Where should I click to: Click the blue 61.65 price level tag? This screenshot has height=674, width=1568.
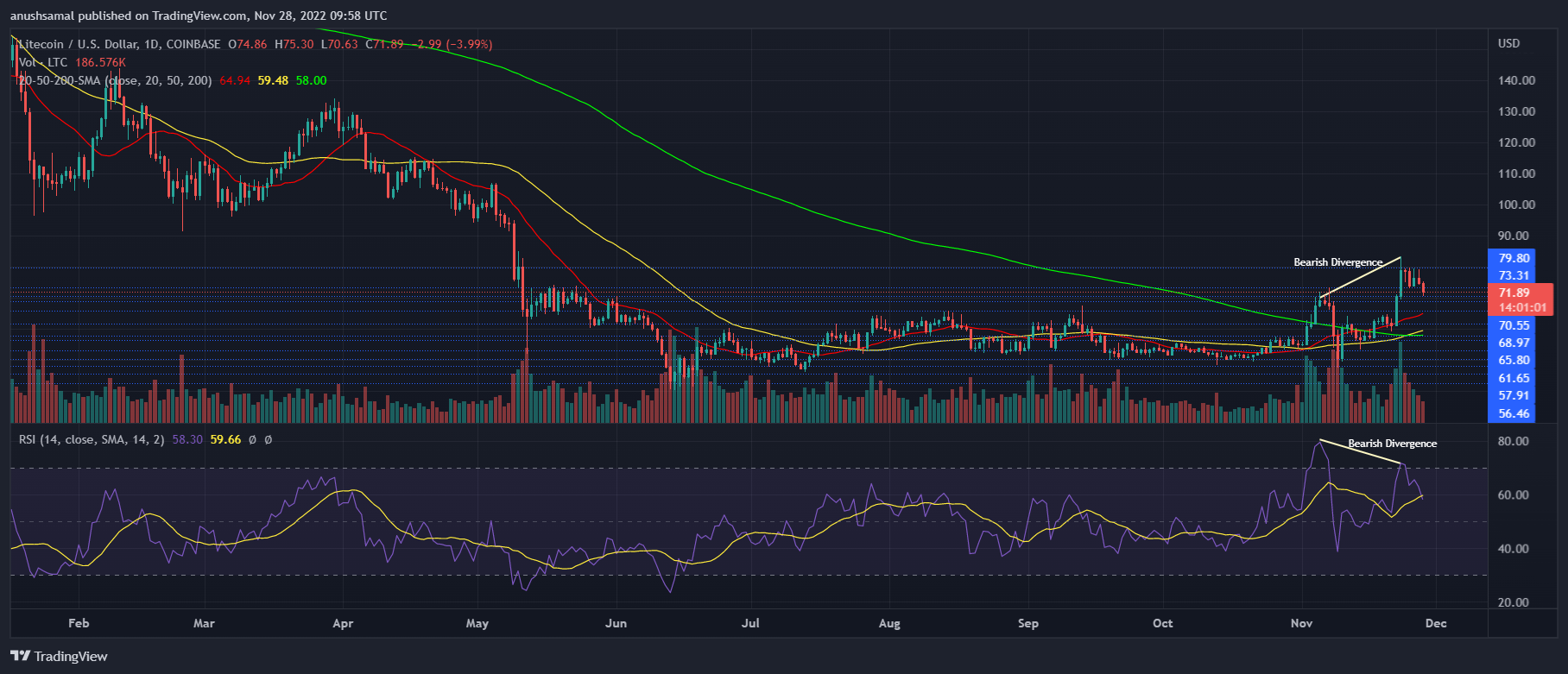(1511, 378)
